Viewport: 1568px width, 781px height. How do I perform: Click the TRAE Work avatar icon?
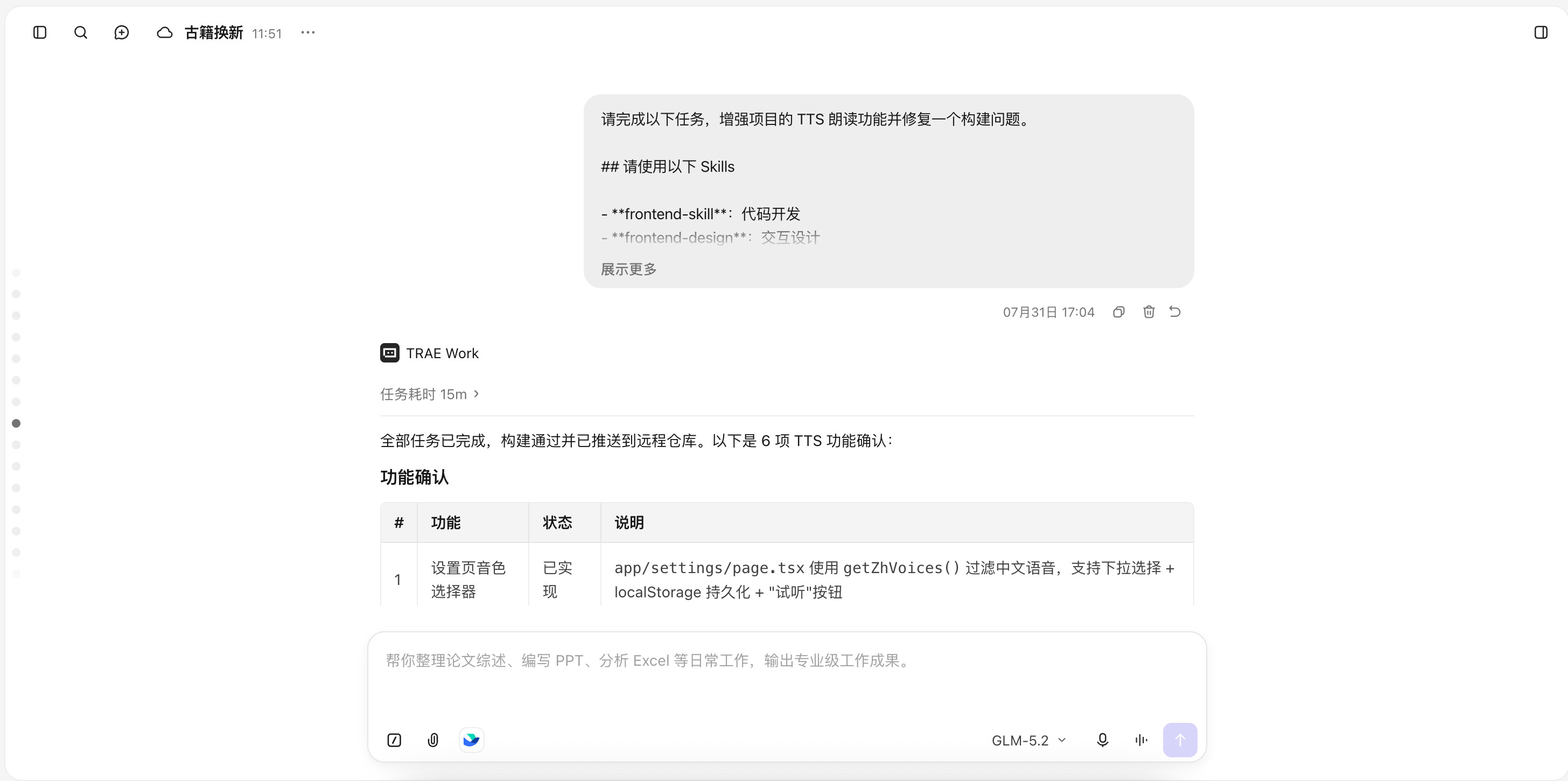coord(389,353)
